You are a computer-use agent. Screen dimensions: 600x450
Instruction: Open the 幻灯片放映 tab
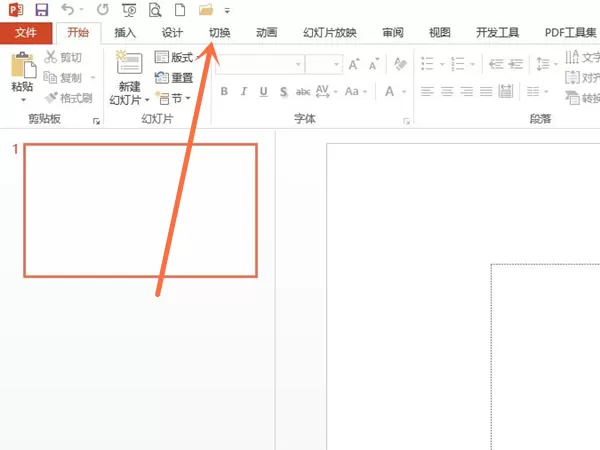[330, 33]
